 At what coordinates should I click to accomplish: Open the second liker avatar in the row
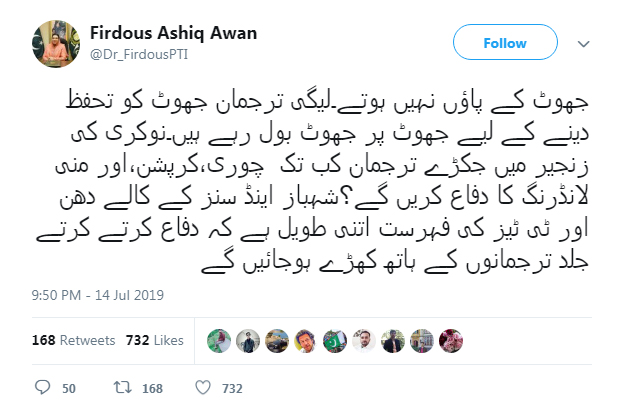[x=248, y=341]
